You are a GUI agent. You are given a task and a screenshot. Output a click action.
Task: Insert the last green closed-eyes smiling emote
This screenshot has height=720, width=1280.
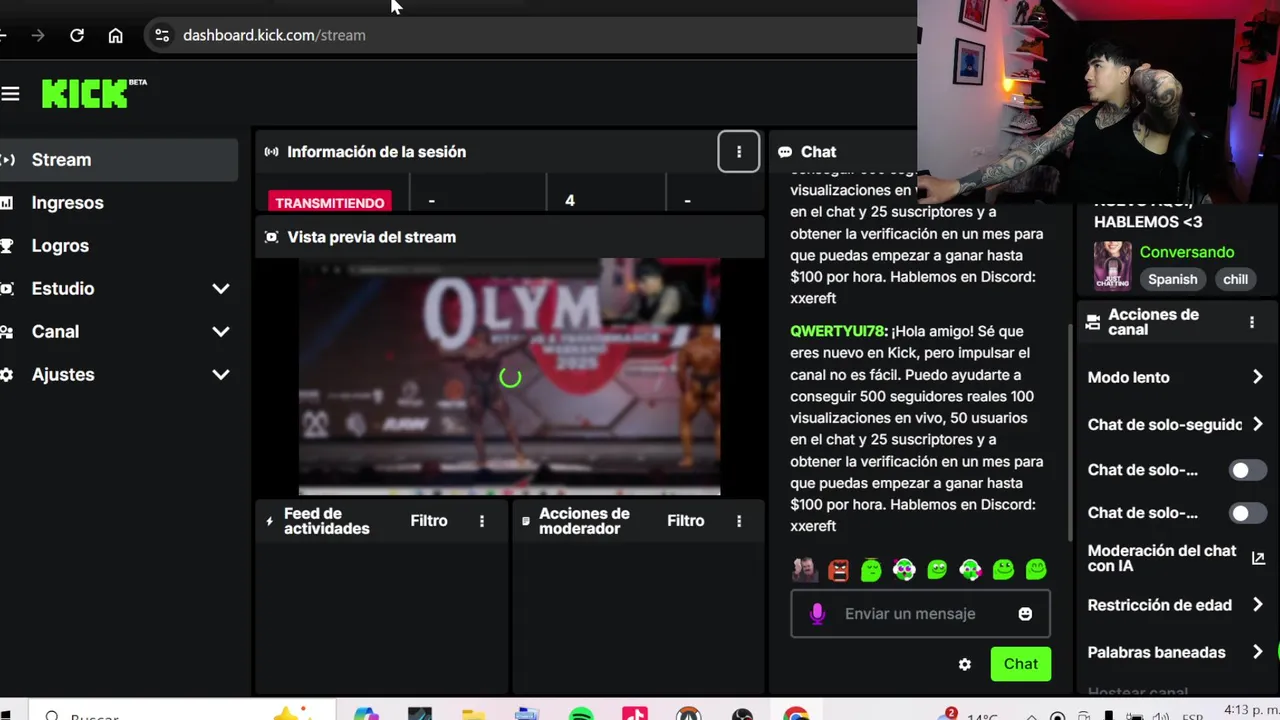pos(1036,570)
